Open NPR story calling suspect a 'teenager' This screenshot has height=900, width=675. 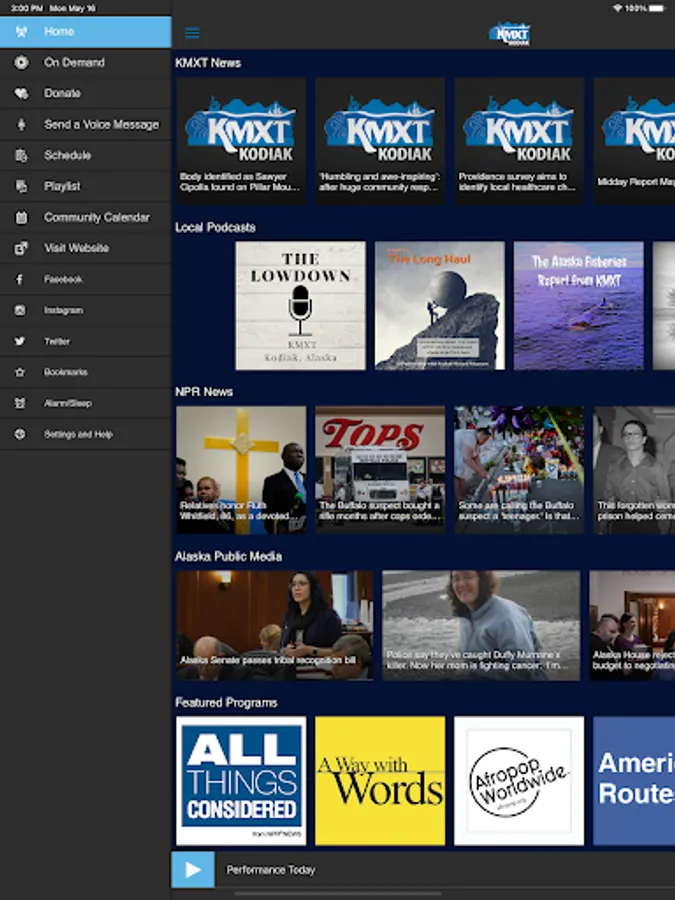coord(519,470)
